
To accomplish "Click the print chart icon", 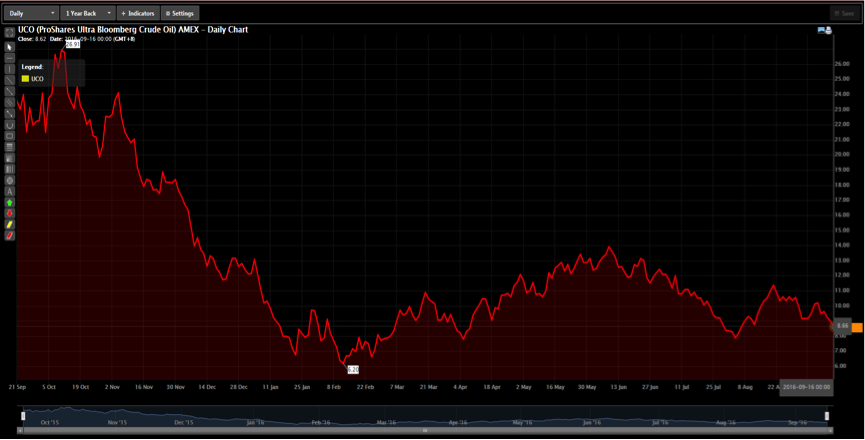I will click(x=829, y=31).
